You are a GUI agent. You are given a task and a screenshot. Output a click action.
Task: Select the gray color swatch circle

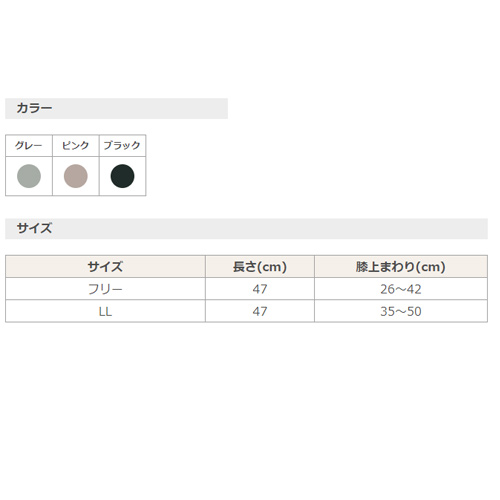tap(29, 176)
